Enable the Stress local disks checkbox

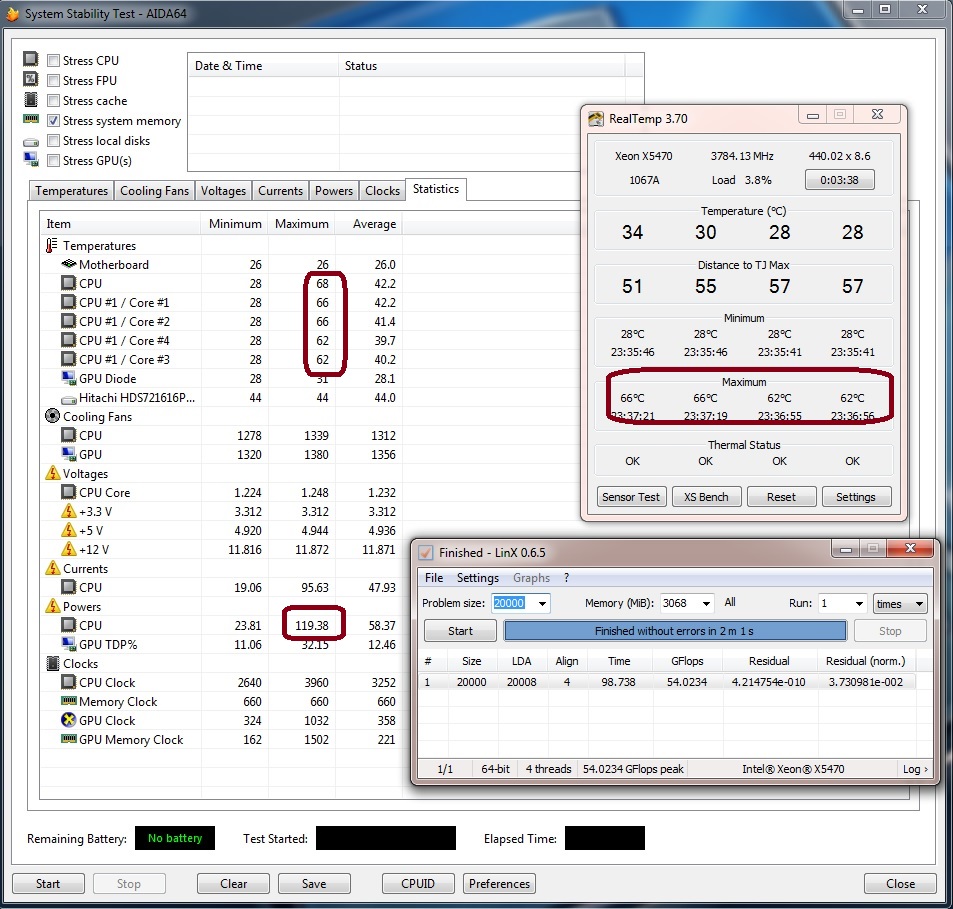click(x=53, y=140)
